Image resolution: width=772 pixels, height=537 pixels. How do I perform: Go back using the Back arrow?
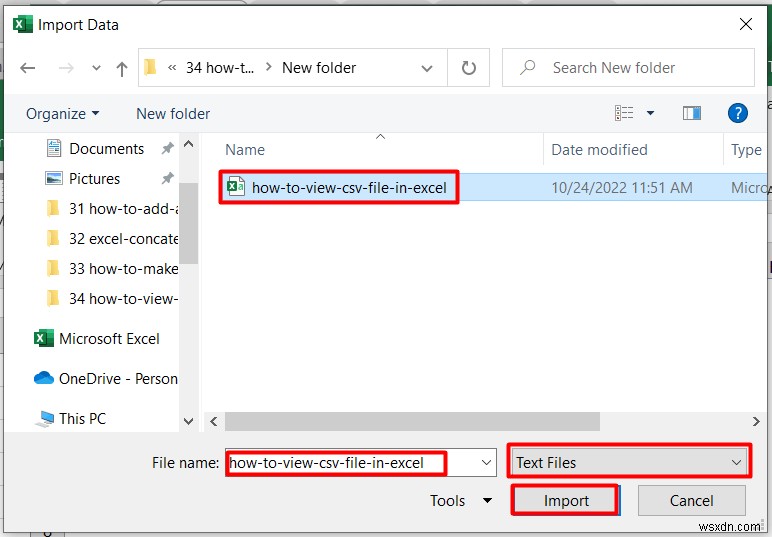point(28,68)
